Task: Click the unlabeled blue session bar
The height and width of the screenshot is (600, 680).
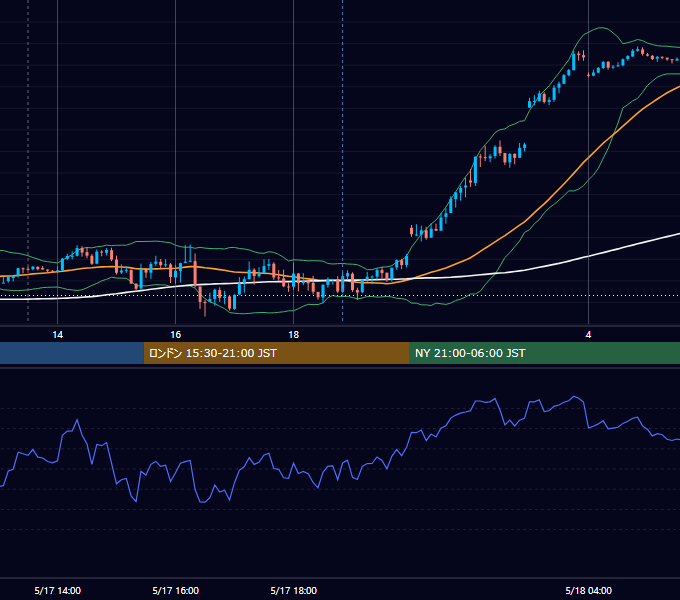Action: tap(72, 353)
